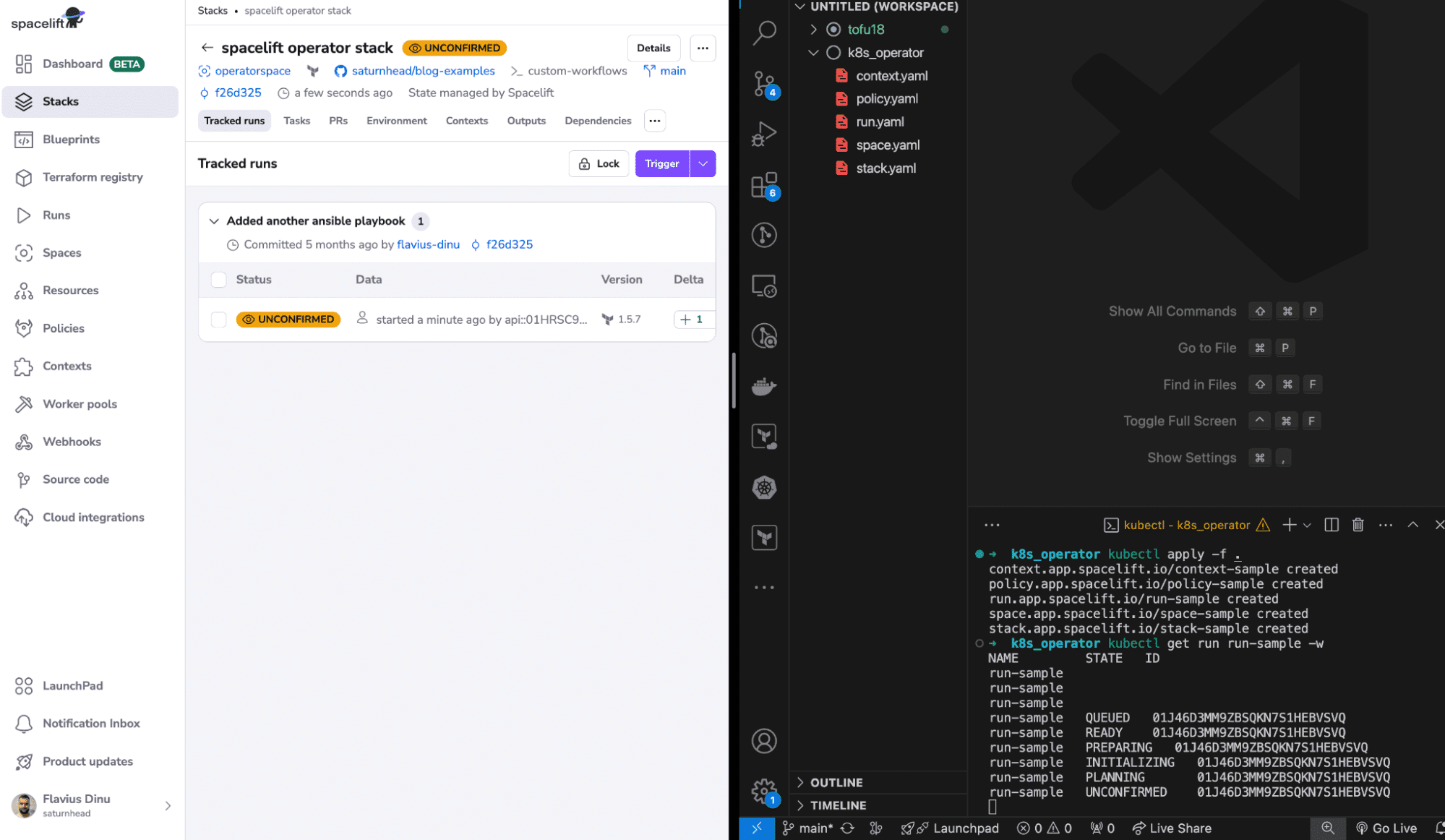The image size is (1445, 840).
Task: Click Go Live in status bar
Action: (x=1386, y=828)
